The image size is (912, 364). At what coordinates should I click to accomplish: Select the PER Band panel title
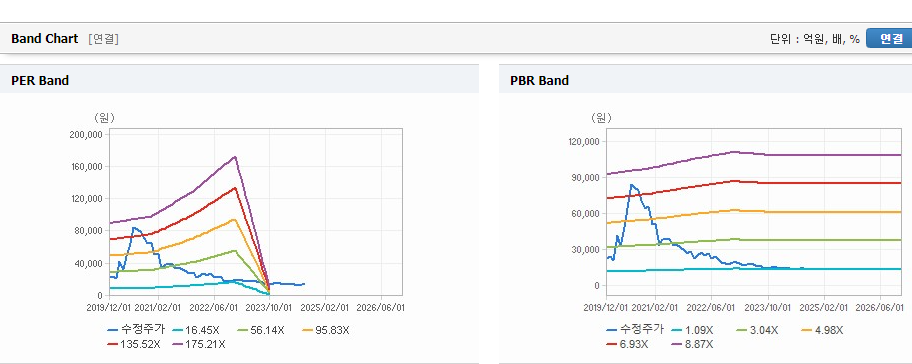(x=40, y=81)
